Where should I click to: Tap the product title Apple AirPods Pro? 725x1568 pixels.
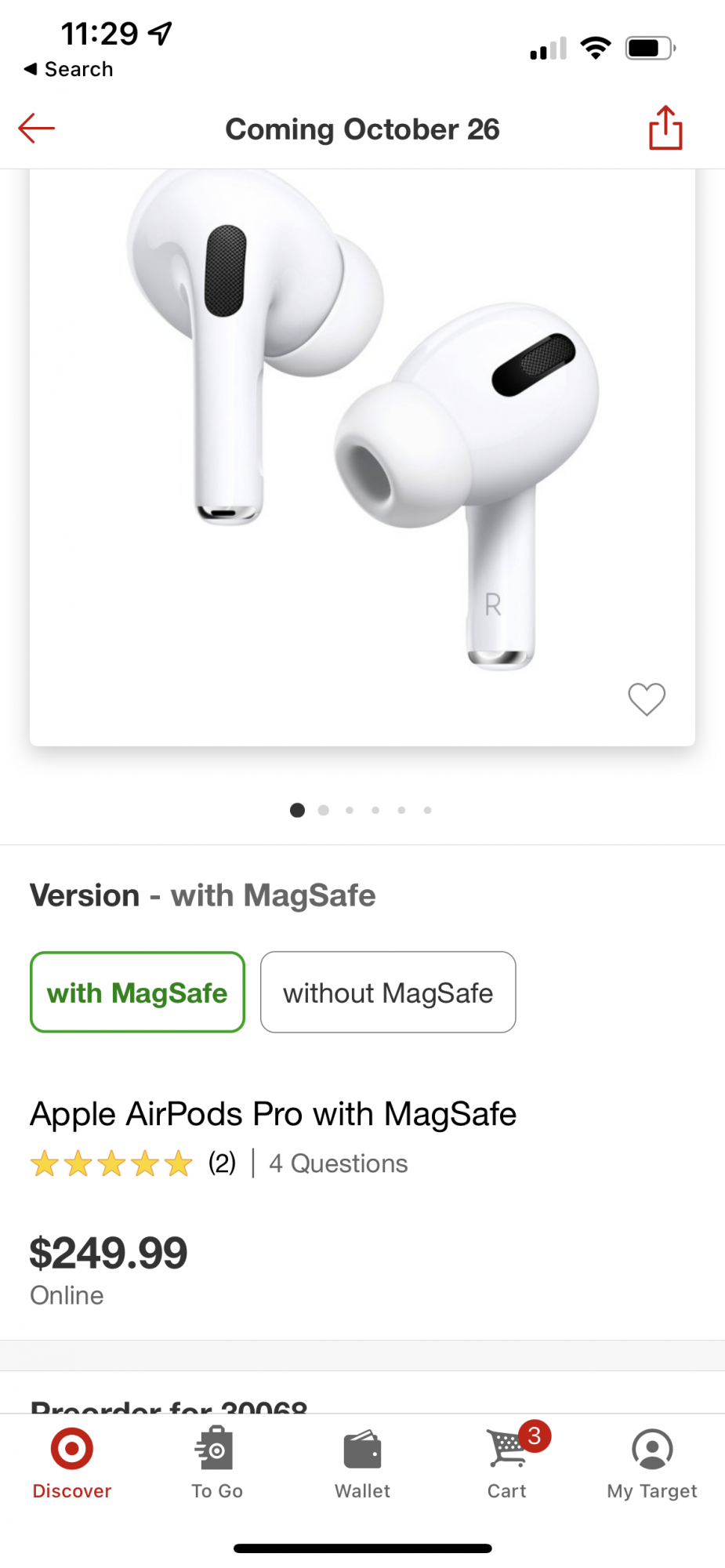click(273, 1114)
